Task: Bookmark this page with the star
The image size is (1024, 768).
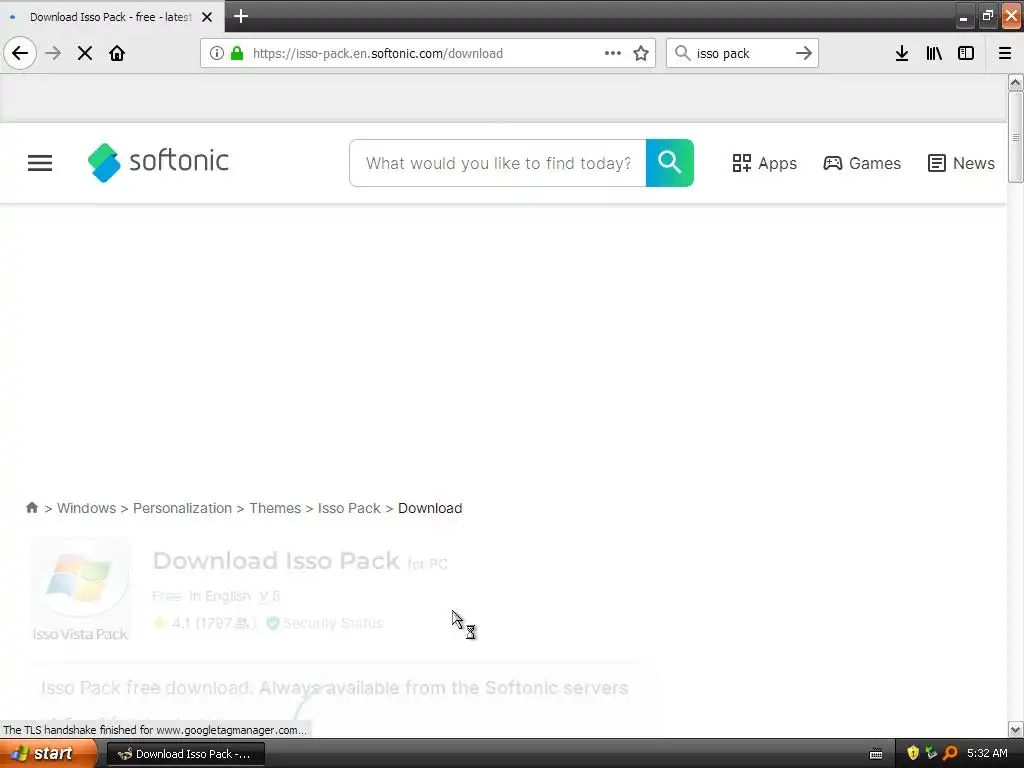Action: click(641, 53)
